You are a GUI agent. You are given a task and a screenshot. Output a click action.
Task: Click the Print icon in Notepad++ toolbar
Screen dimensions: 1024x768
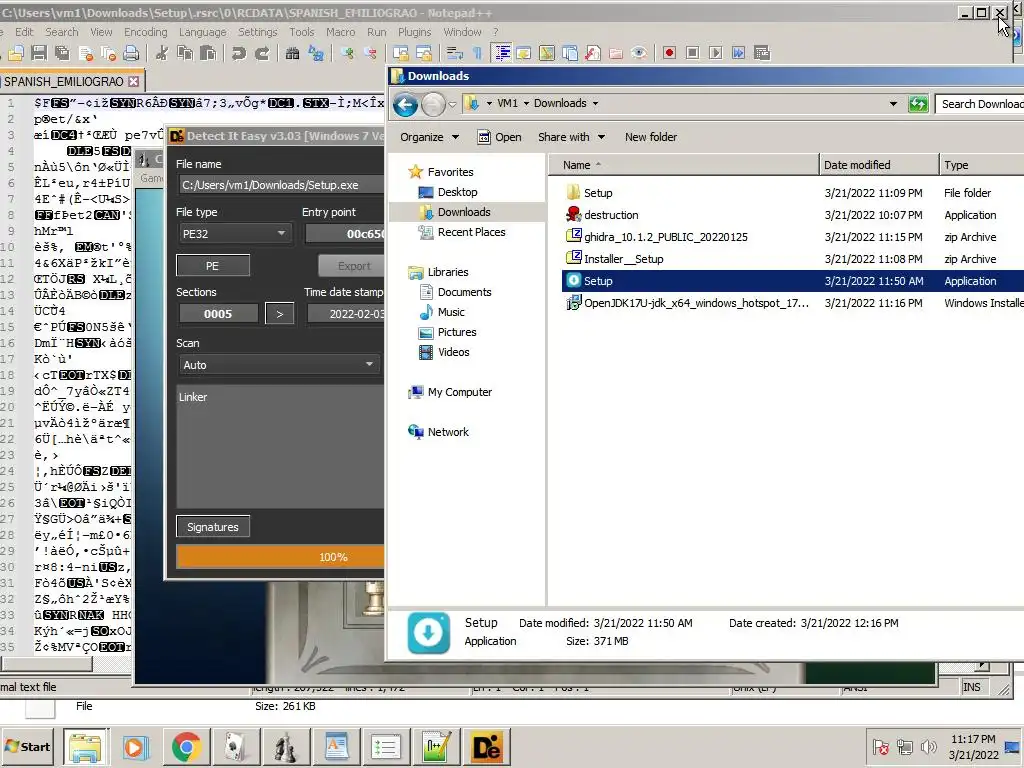click(x=131, y=53)
